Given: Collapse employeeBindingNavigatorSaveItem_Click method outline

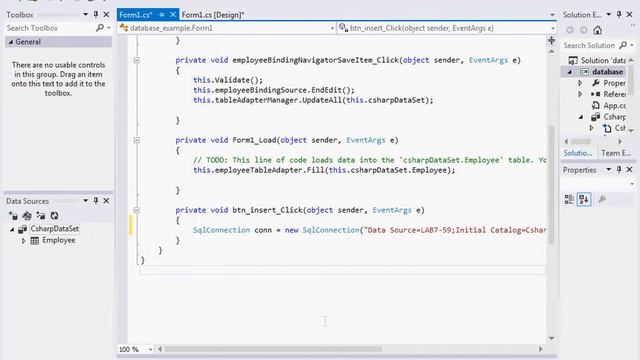Looking at the screenshot, I should (136, 60).
